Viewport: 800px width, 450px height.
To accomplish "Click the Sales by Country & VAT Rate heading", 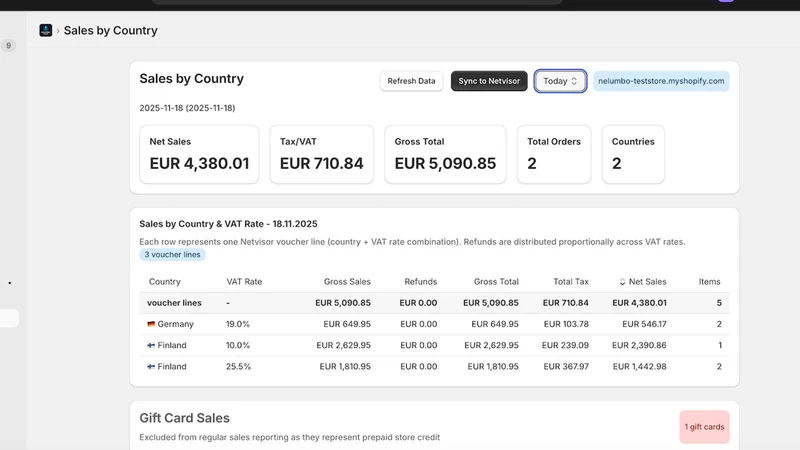I will pyautogui.click(x=228, y=224).
